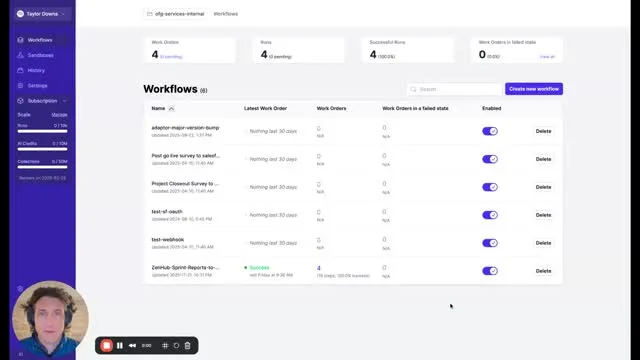Delete the recording with trash icon
The height and width of the screenshot is (360, 640).
[x=187, y=346]
